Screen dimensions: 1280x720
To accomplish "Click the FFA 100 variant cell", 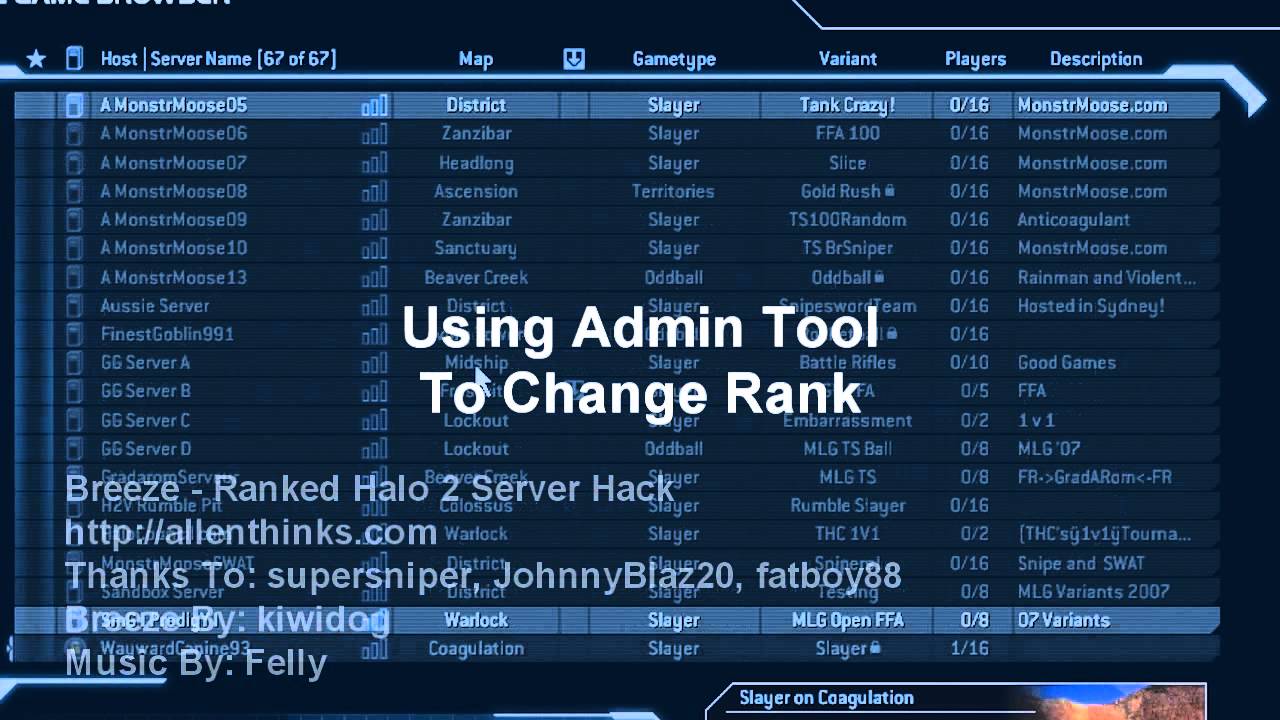I will (847, 134).
